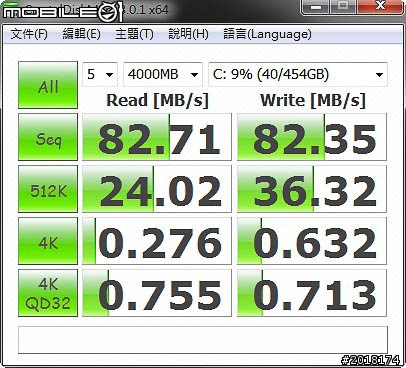Click the Read [MB/s] column header

tap(157, 100)
